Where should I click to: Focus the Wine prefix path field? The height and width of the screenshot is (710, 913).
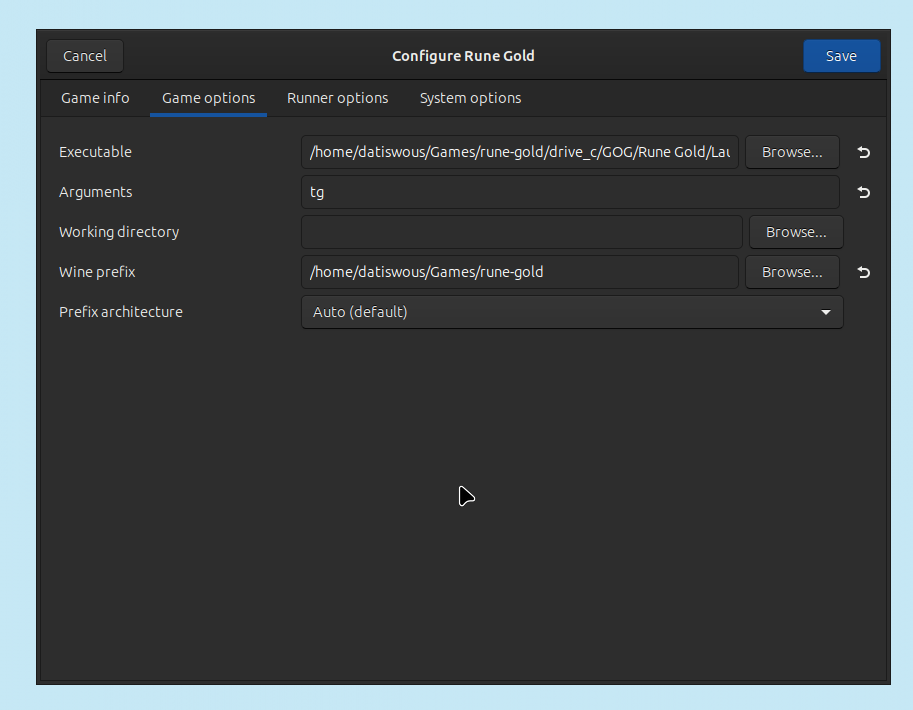click(519, 272)
